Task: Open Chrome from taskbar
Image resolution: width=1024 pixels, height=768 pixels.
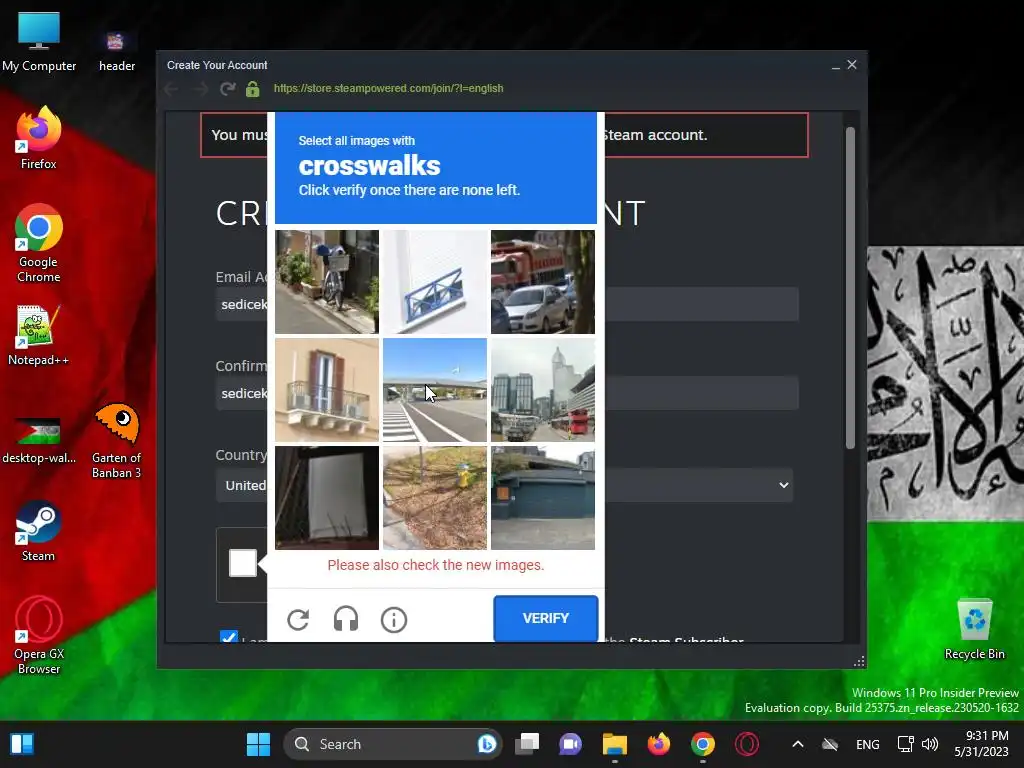Action: [703, 744]
